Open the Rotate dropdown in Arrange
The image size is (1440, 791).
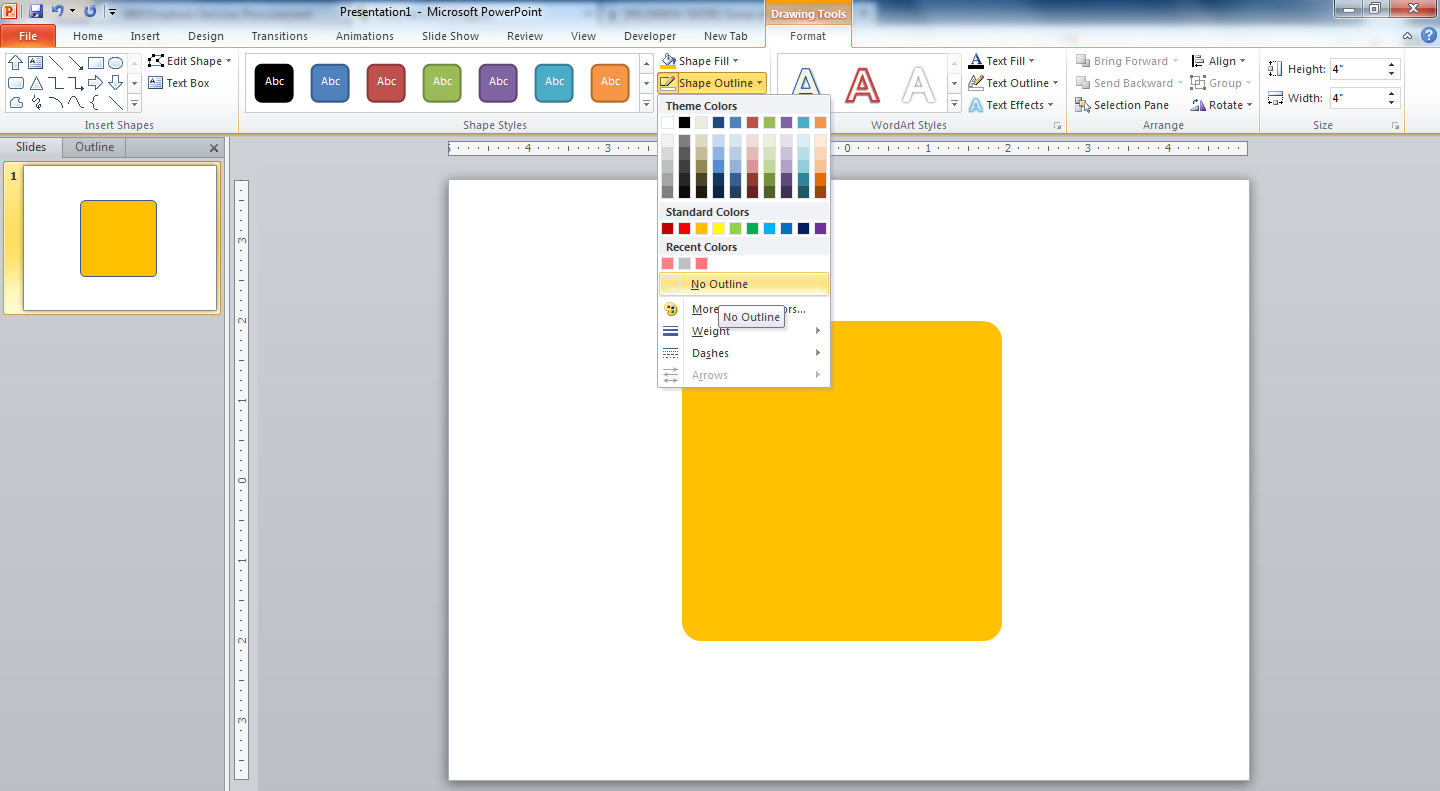(1222, 105)
